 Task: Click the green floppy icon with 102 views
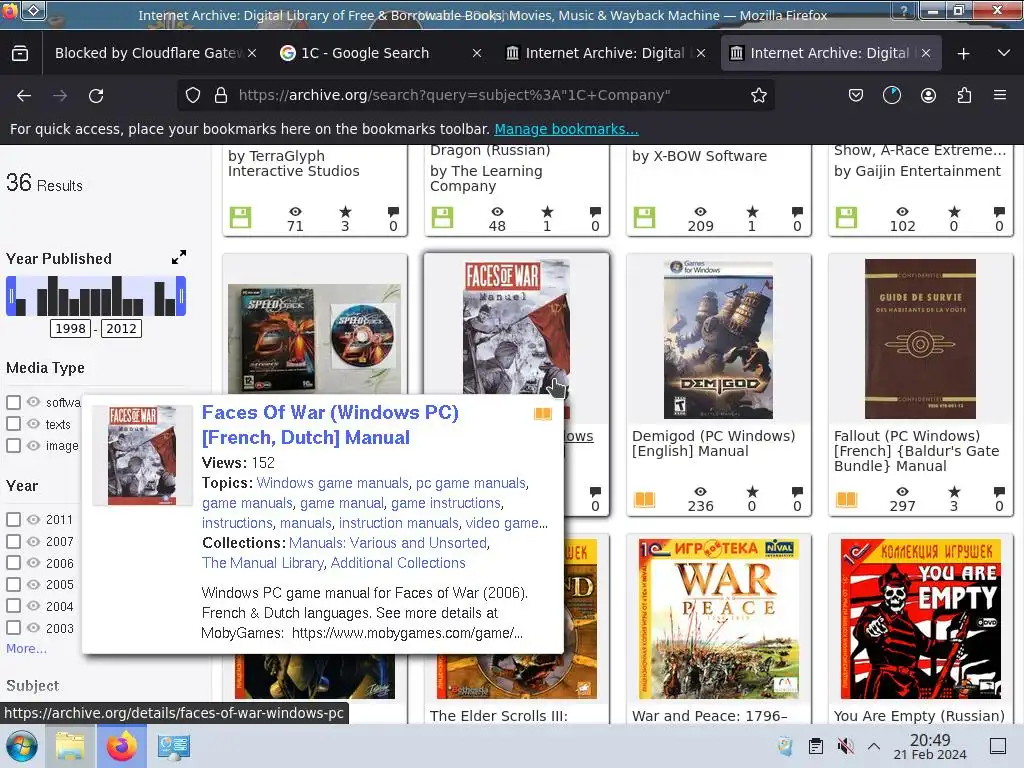point(846,217)
